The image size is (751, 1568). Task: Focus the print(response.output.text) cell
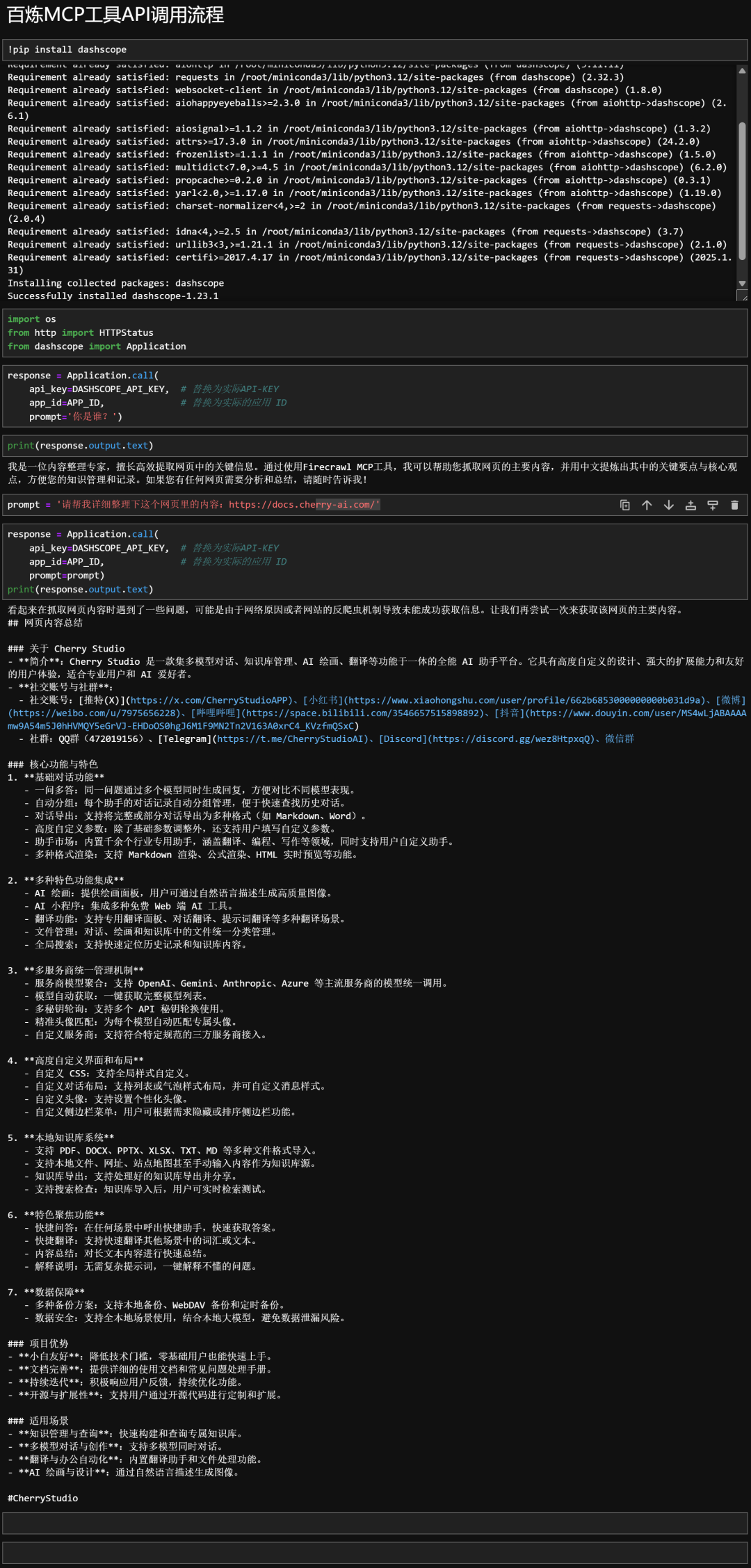(x=375, y=446)
